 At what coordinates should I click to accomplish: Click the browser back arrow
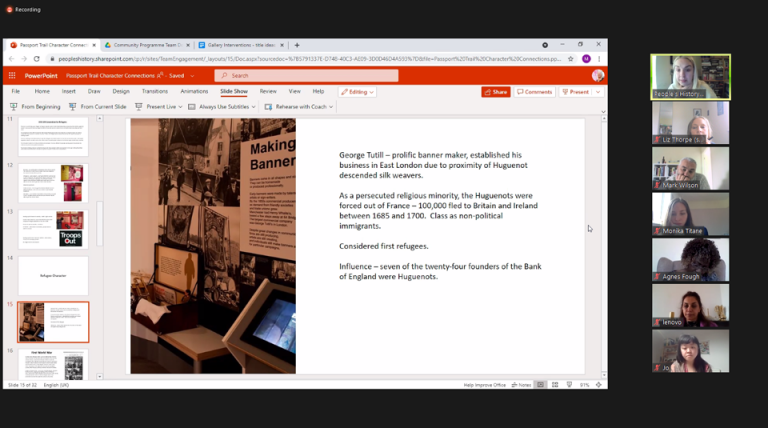(x=12, y=59)
